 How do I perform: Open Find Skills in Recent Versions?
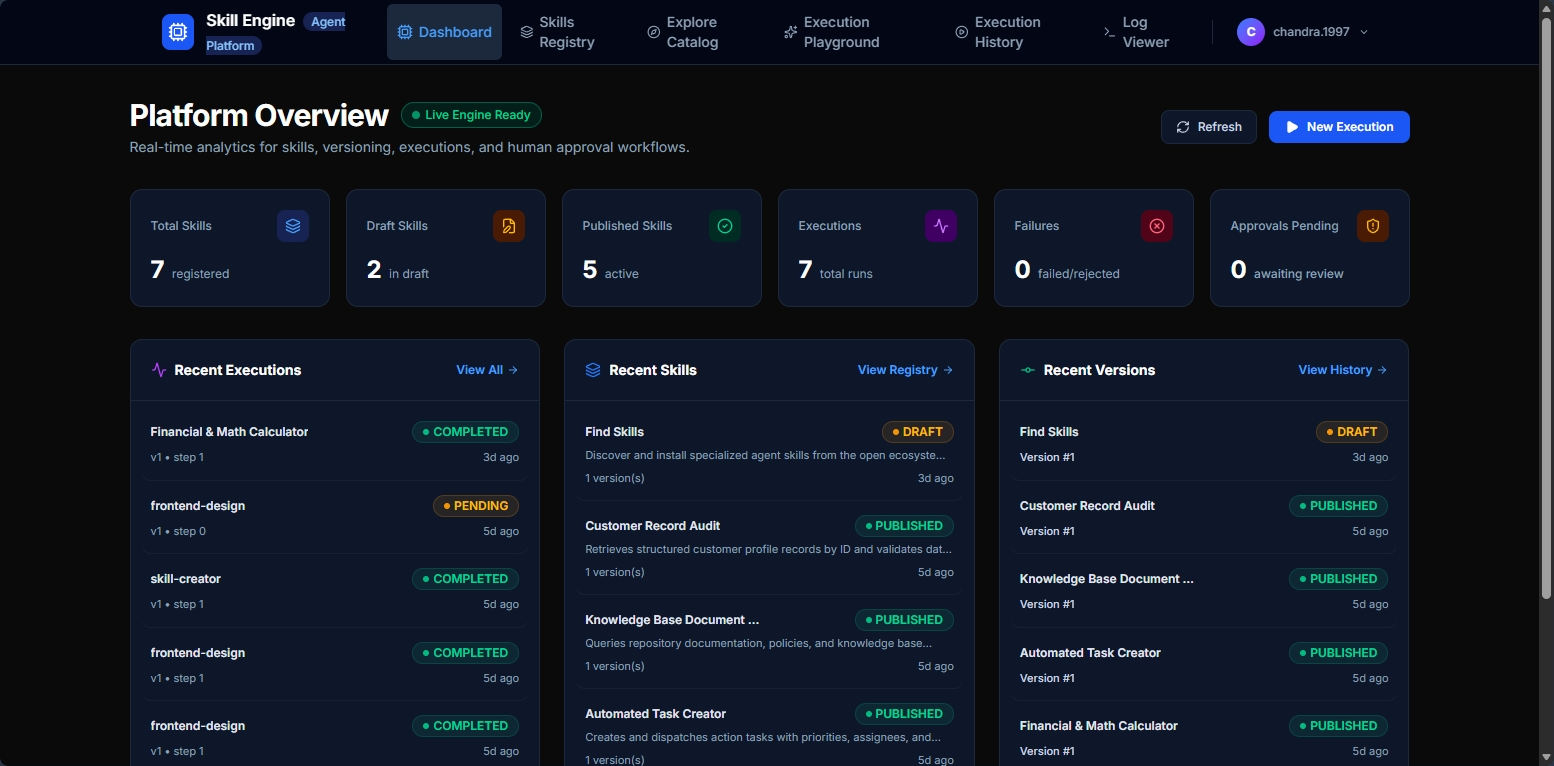(x=1204, y=444)
